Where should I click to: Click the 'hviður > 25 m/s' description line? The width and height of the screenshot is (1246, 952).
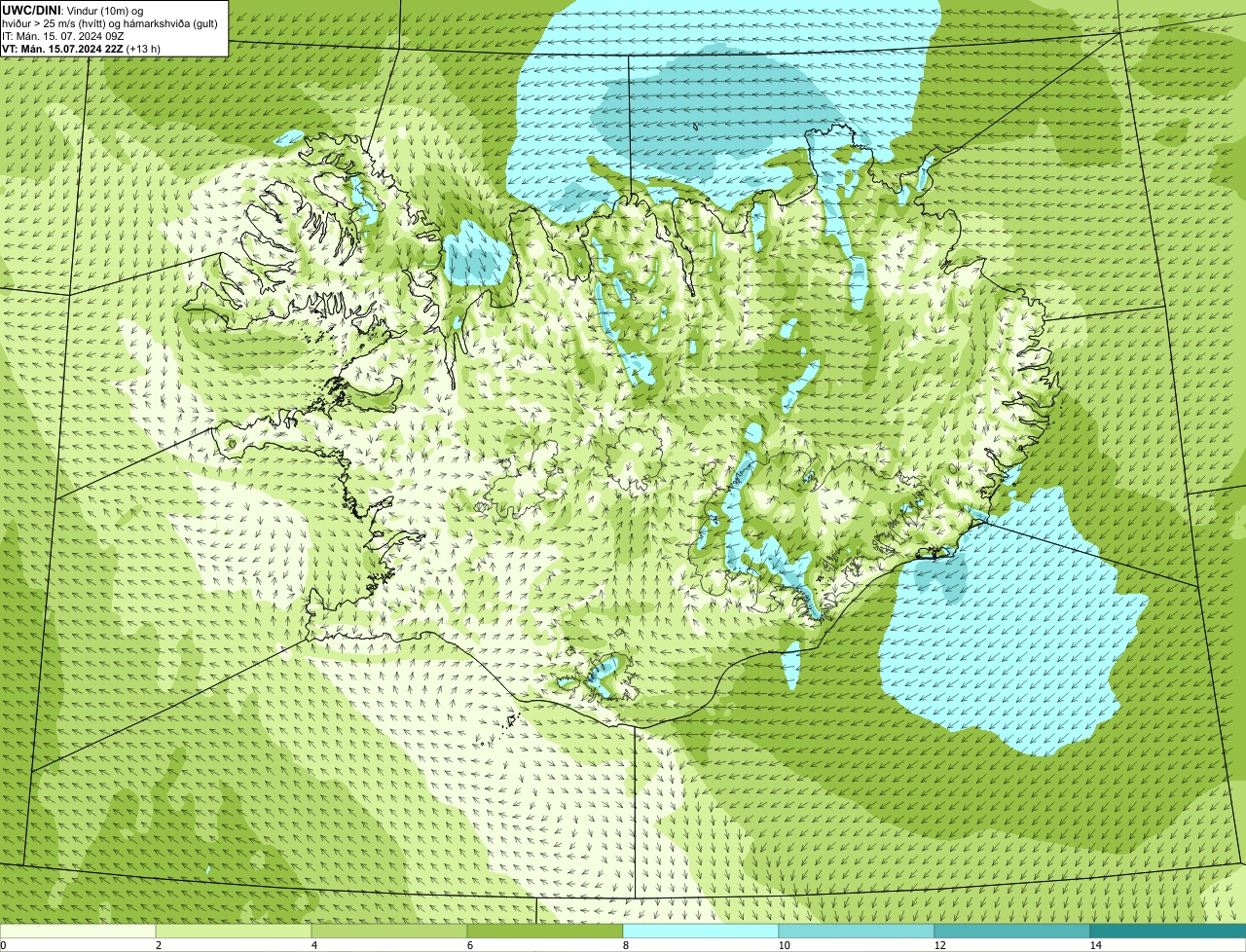[x=110, y=23]
